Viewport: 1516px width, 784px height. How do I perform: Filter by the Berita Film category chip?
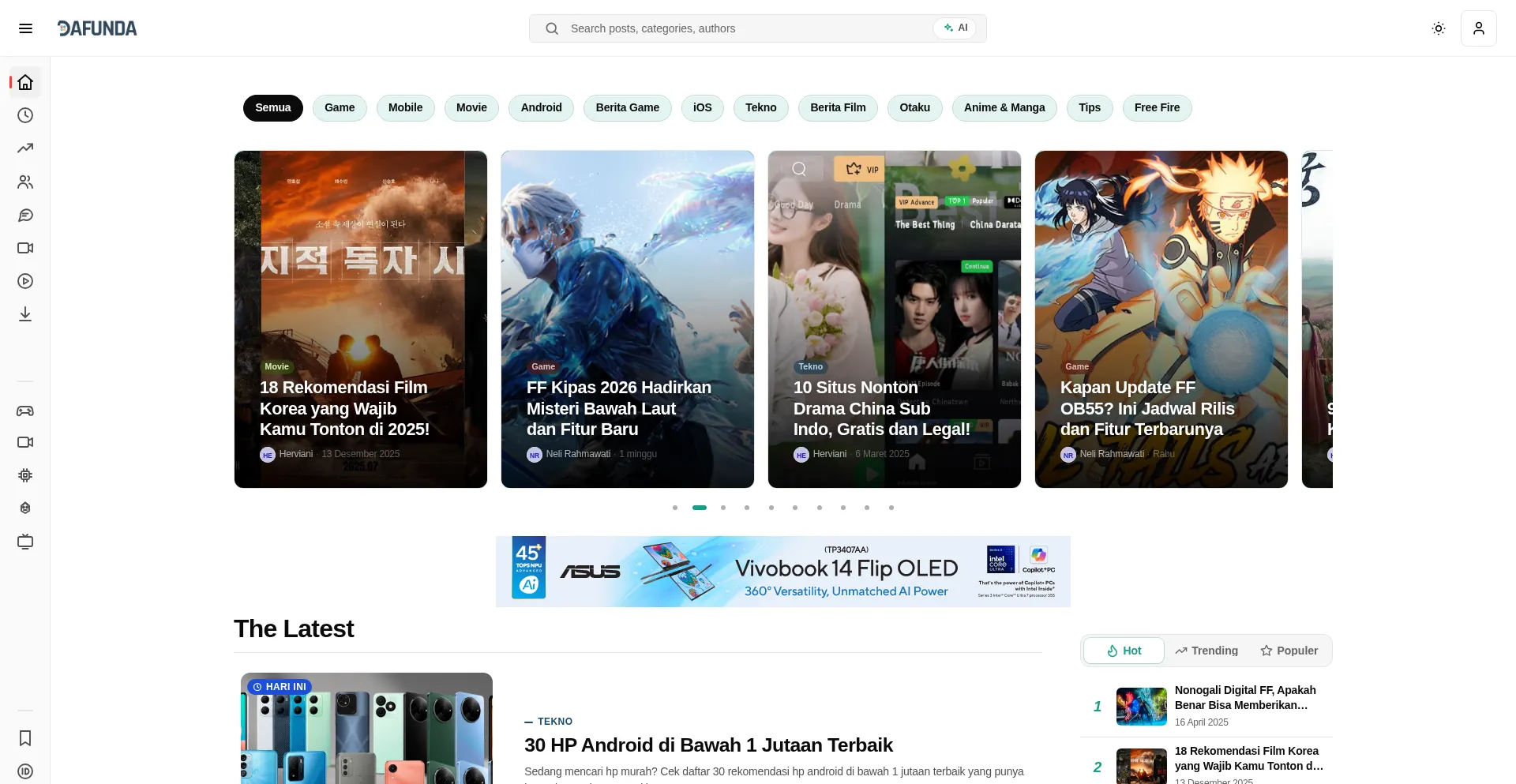pos(838,108)
